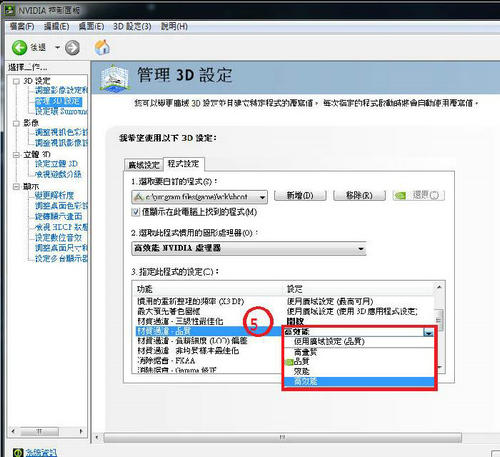Open the 系統資訊 link at bottom left
The image size is (500, 457).
click(41, 453)
